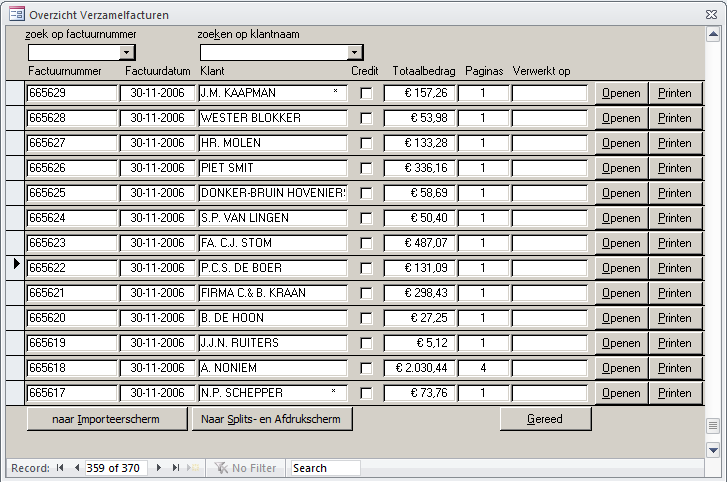Go to first record in navigation bar
Image resolution: width=727 pixels, height=482 pixels.
[x=60, y=468]
